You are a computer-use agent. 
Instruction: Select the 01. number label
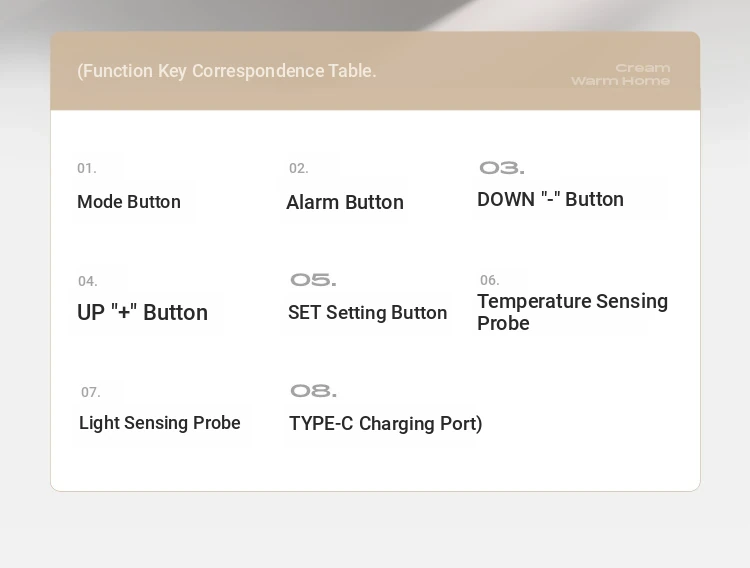point(87,168)
